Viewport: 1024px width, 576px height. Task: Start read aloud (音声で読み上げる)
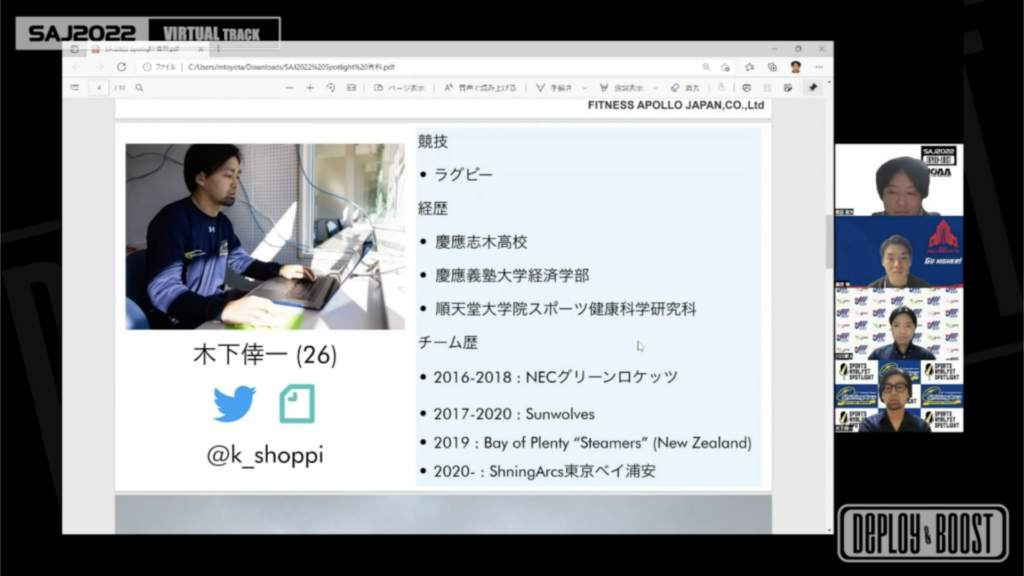pos(480,88)
